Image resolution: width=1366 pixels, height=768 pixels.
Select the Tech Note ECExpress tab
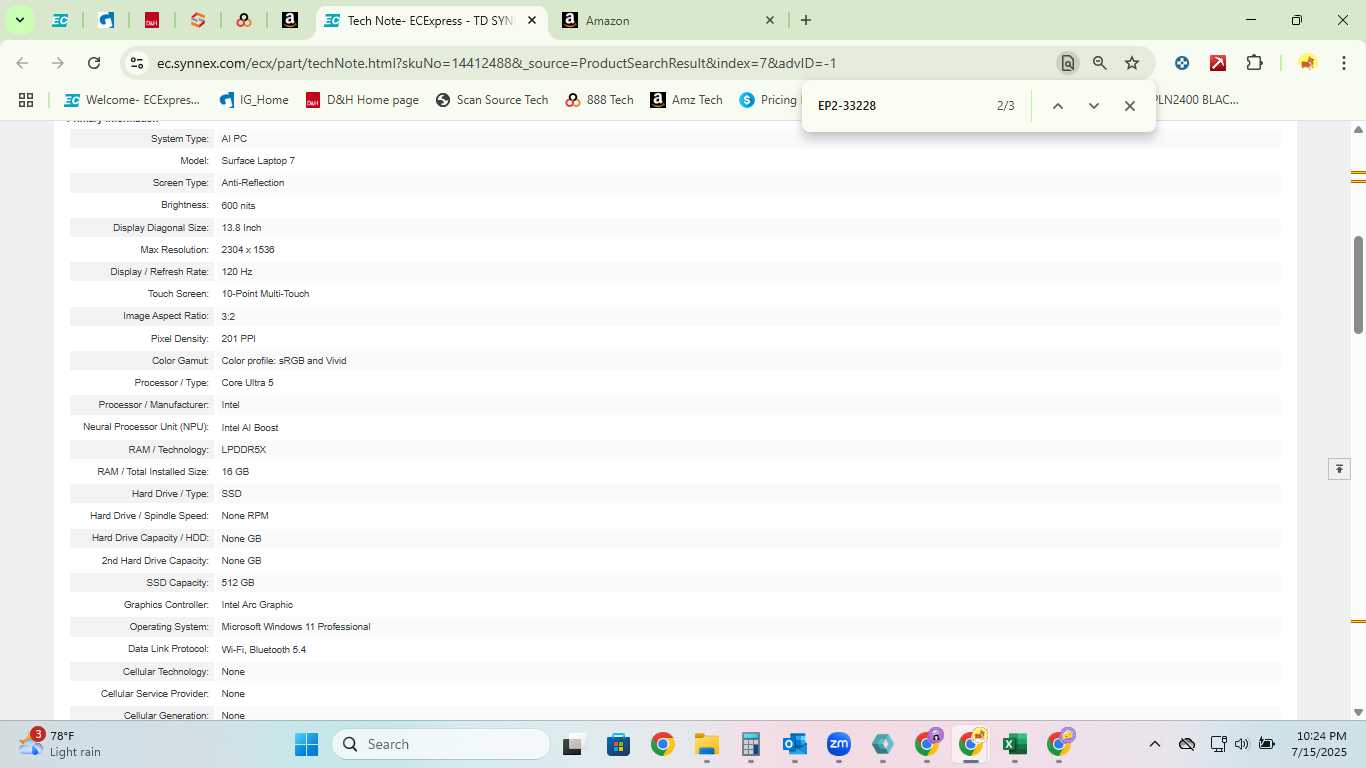(430, 20)
